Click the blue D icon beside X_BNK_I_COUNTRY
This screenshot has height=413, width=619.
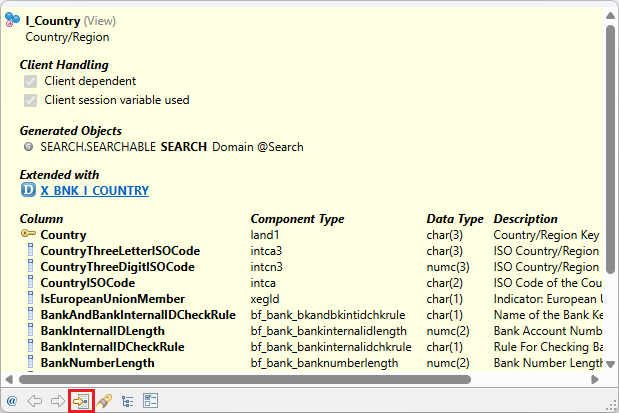point(28,190)
